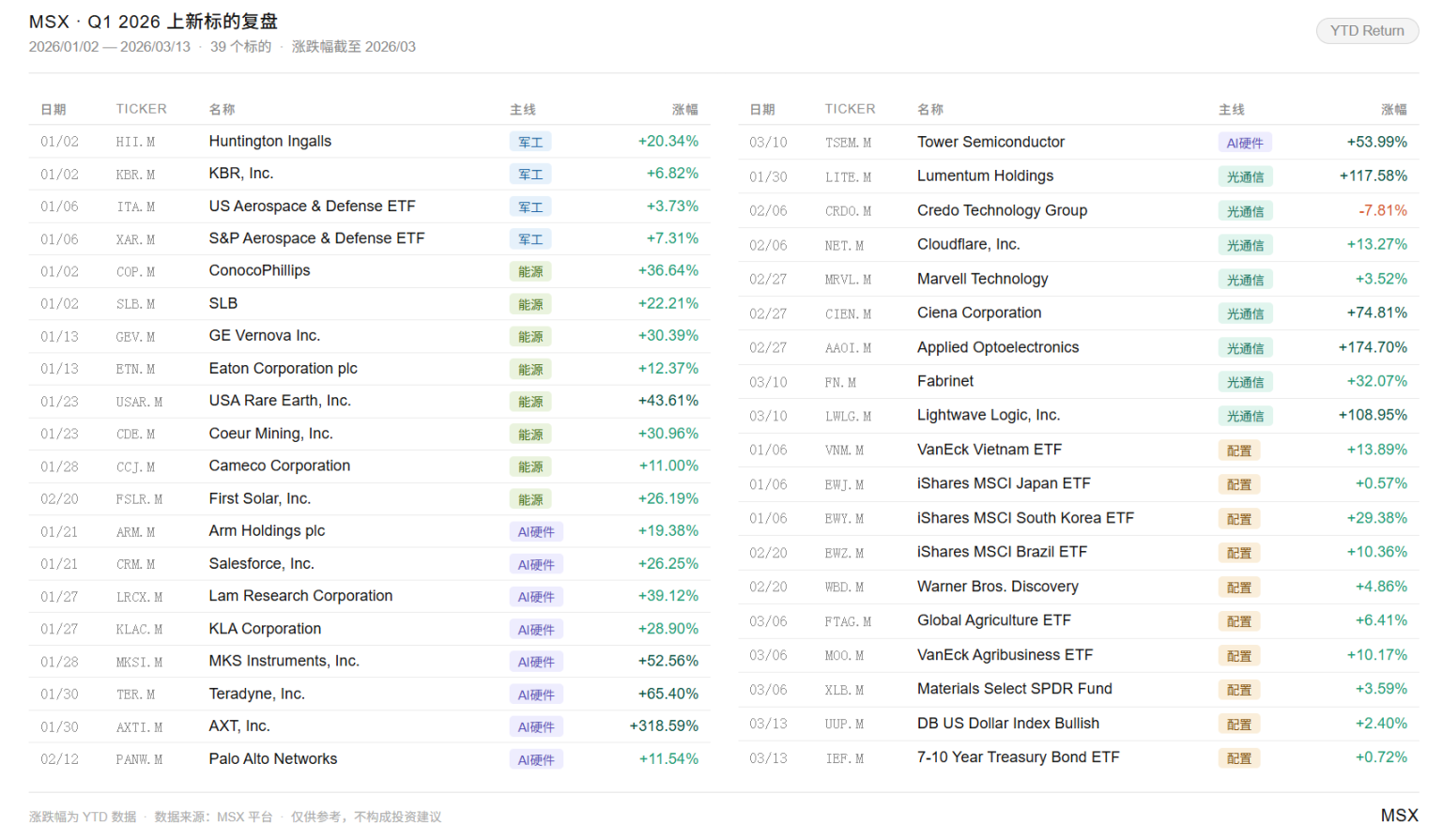1443x840 pixels.
Task: Click the +318.59% return for AXT, Inc.
Action: coord(664,726)
